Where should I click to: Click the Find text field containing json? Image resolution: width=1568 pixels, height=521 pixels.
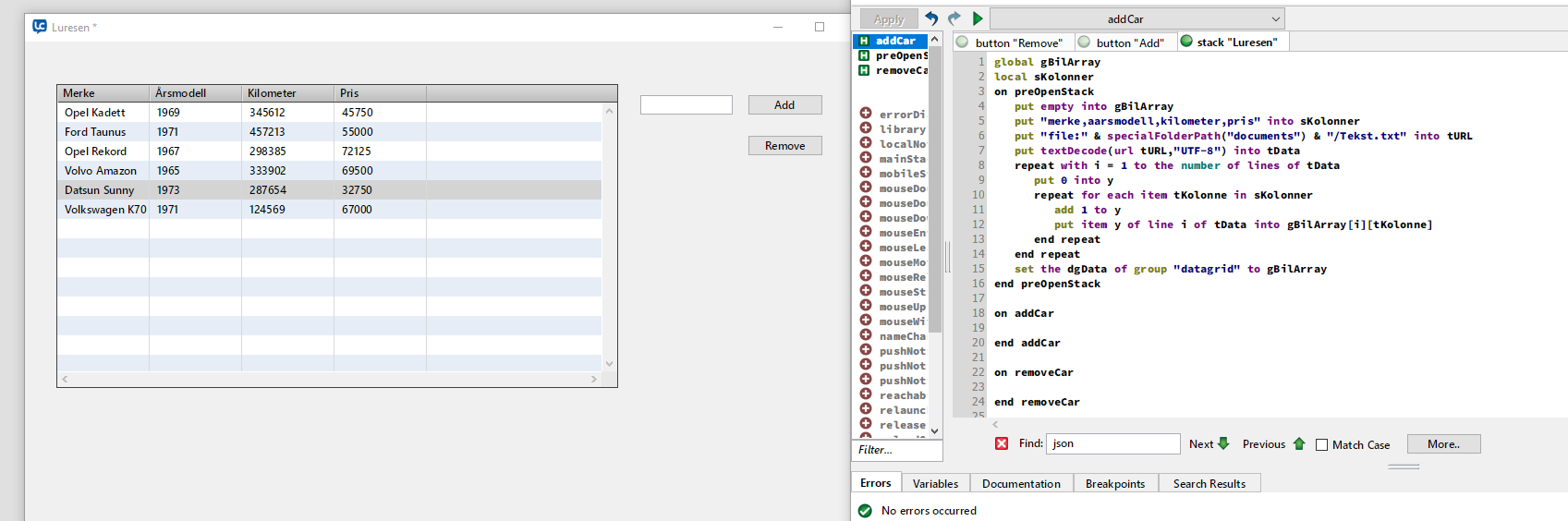coord(1113,443)
